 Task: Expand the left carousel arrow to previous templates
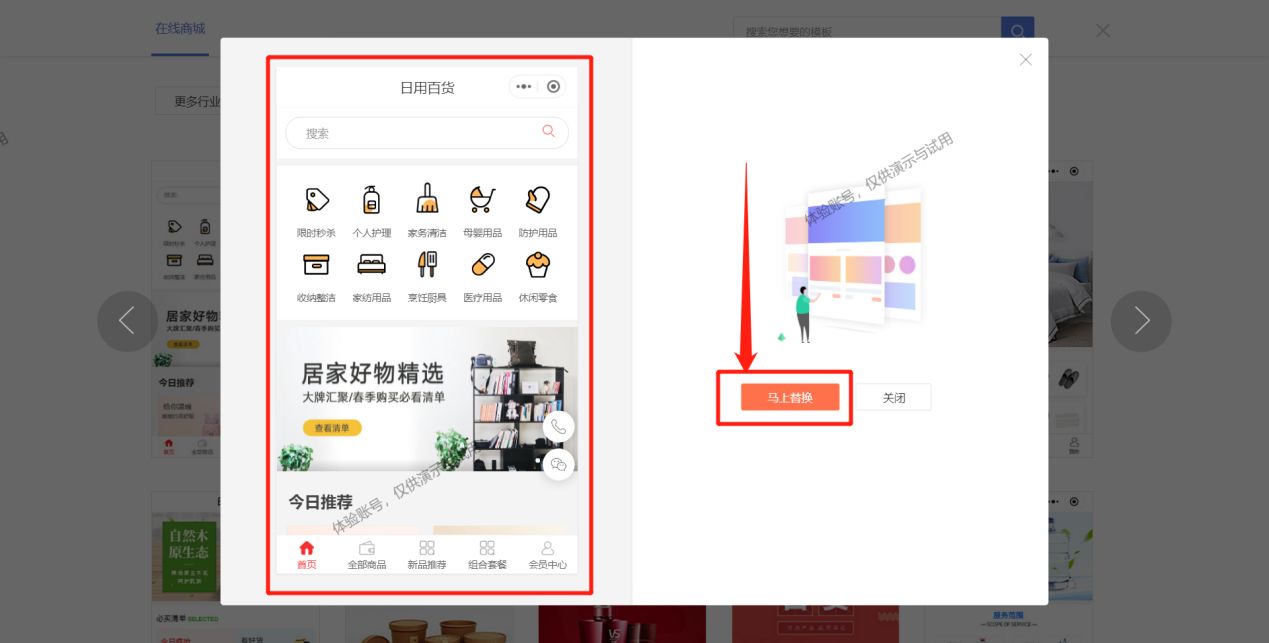[127, 321]
